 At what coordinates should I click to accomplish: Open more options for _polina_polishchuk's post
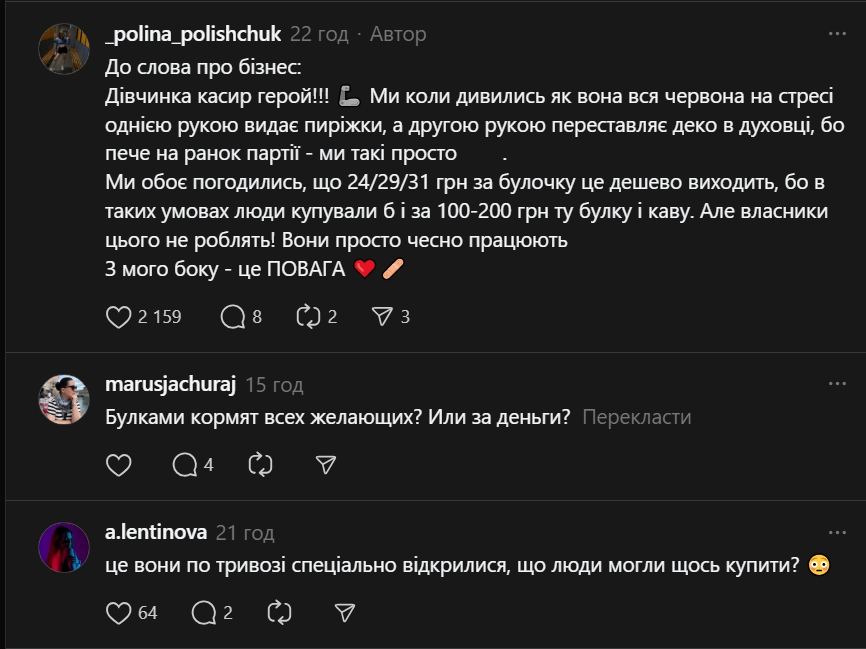click(x=837, y=34)
